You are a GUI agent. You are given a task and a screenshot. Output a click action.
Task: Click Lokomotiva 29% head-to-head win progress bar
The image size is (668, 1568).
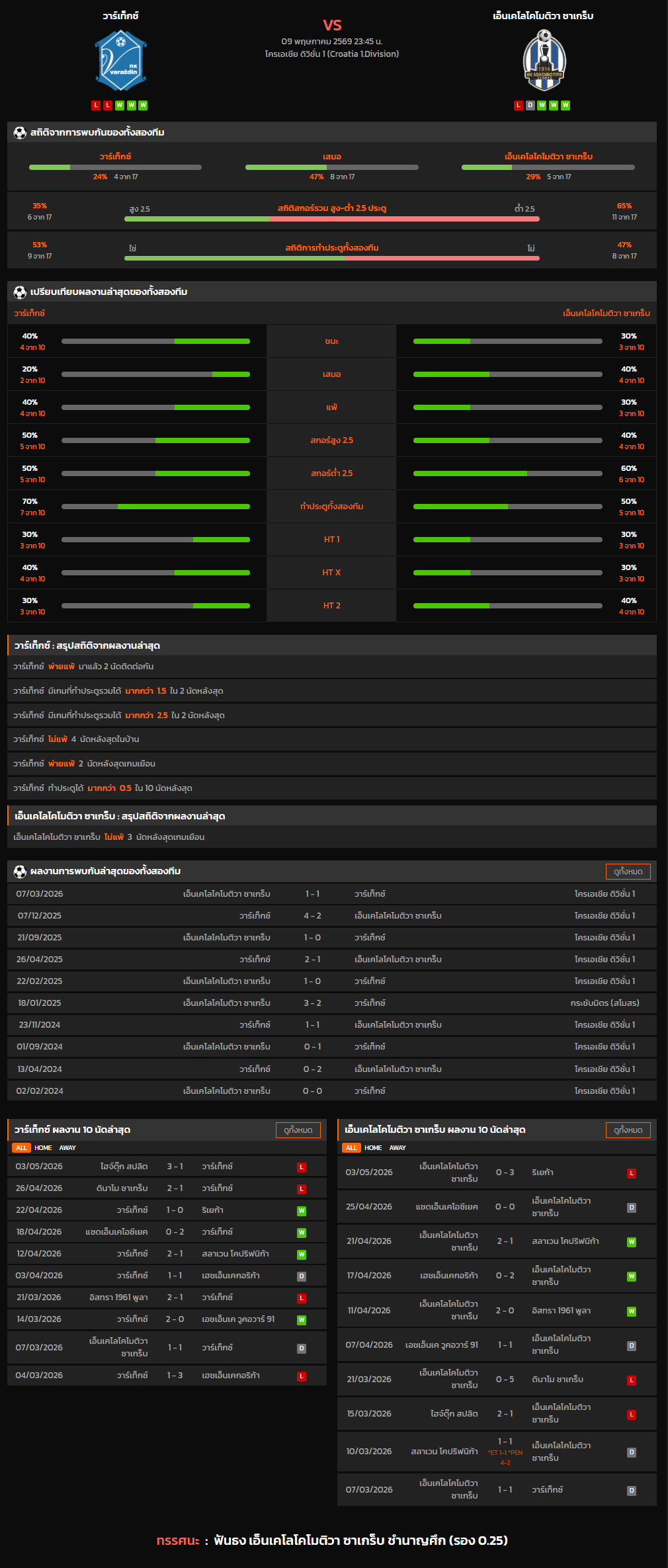(x=548, y=167)
